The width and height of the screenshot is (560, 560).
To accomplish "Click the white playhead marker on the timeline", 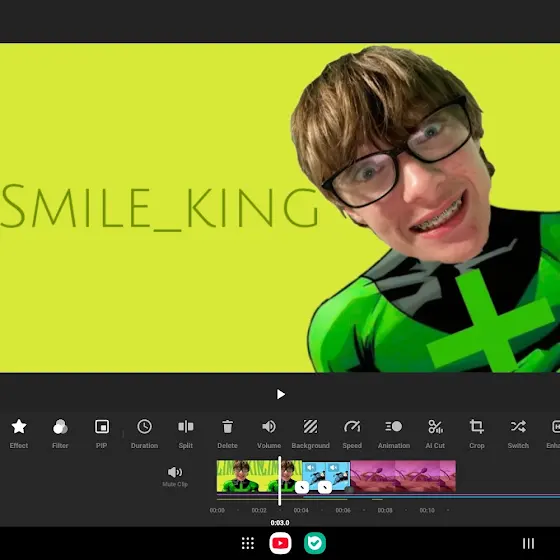I will click(x=280, y=481).
